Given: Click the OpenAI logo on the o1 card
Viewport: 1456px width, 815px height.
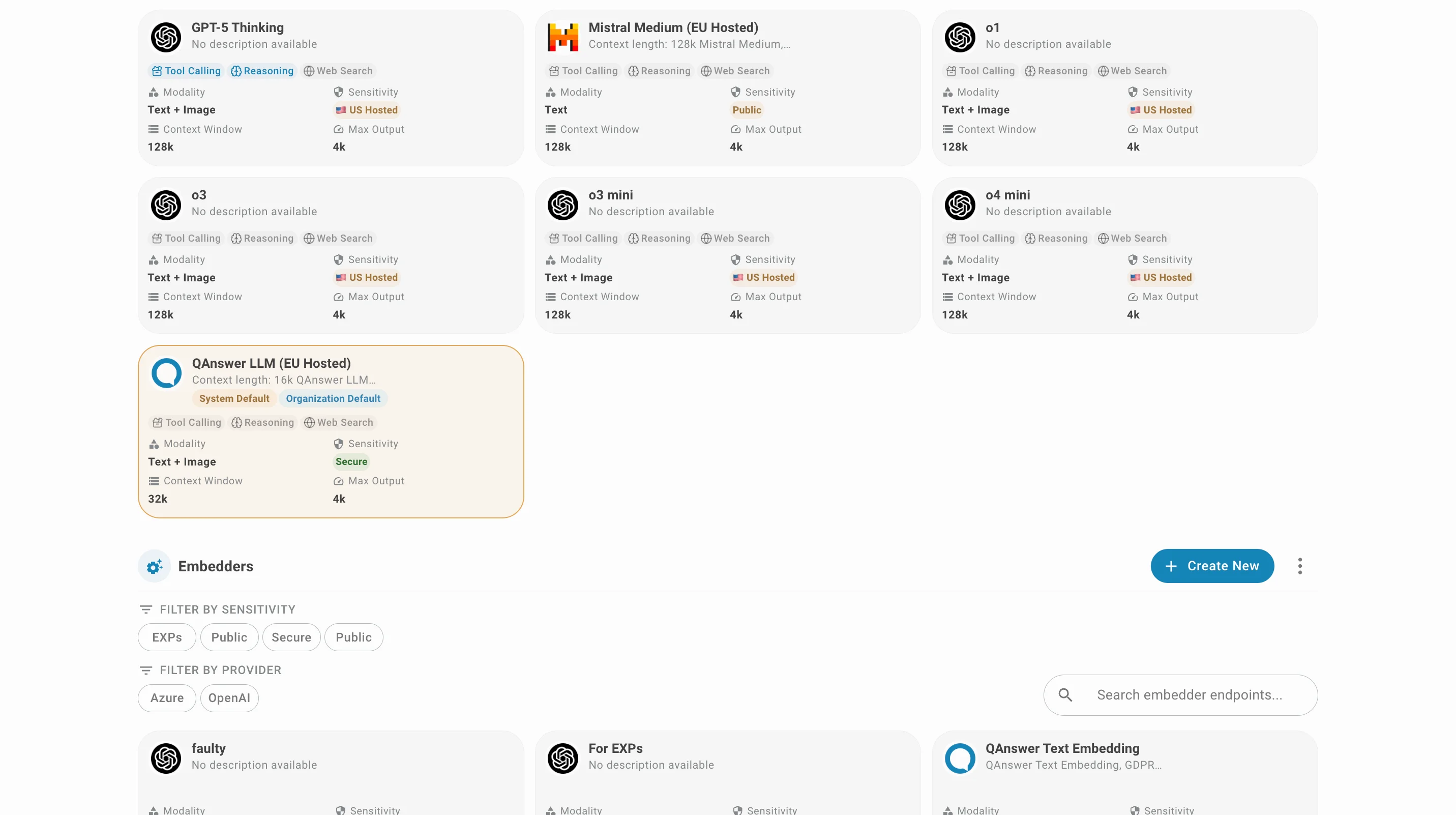Looking at the screenshot, I should coord(960,37).
